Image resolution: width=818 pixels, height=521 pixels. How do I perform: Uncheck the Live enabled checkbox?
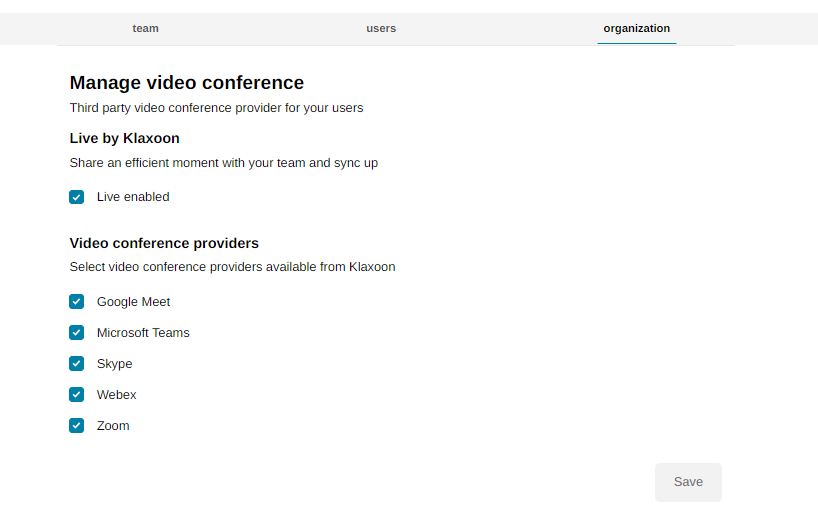pyautogui.click(x=77, y=197)
